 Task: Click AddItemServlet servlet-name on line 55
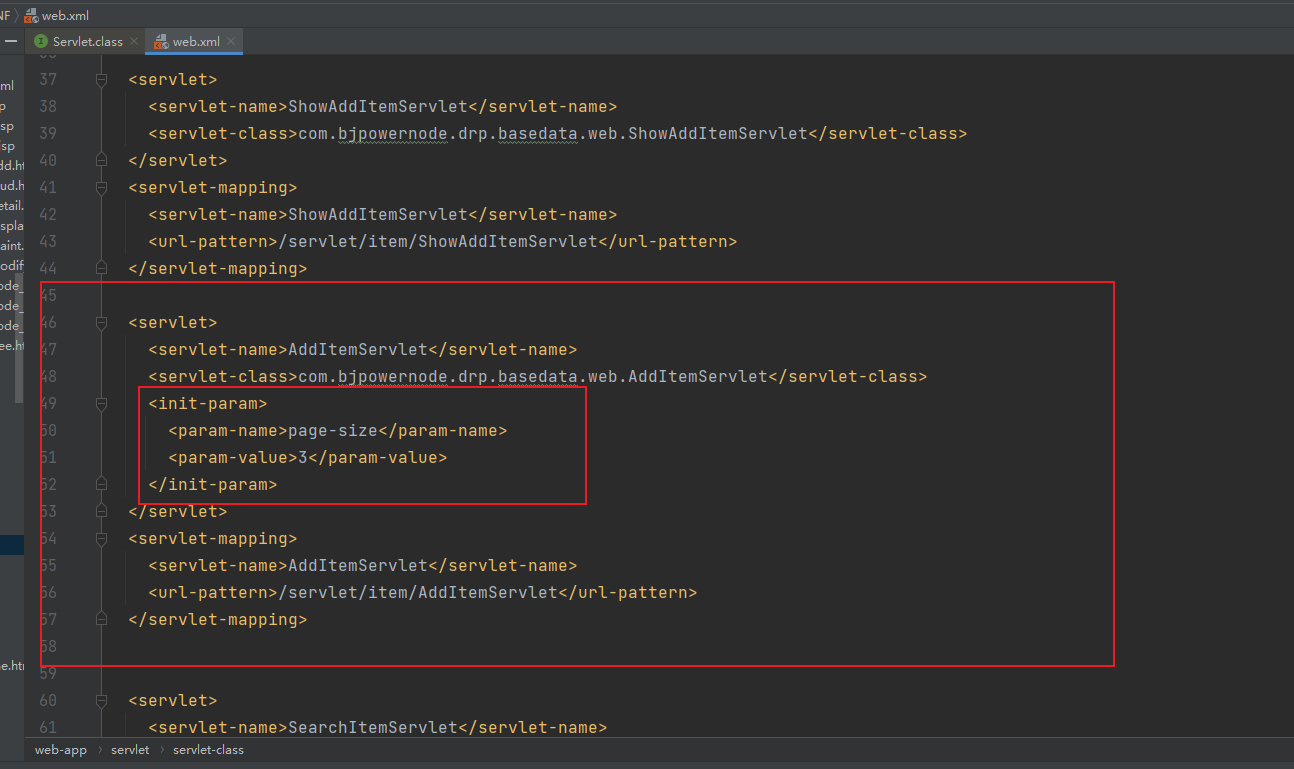(358, 566)
